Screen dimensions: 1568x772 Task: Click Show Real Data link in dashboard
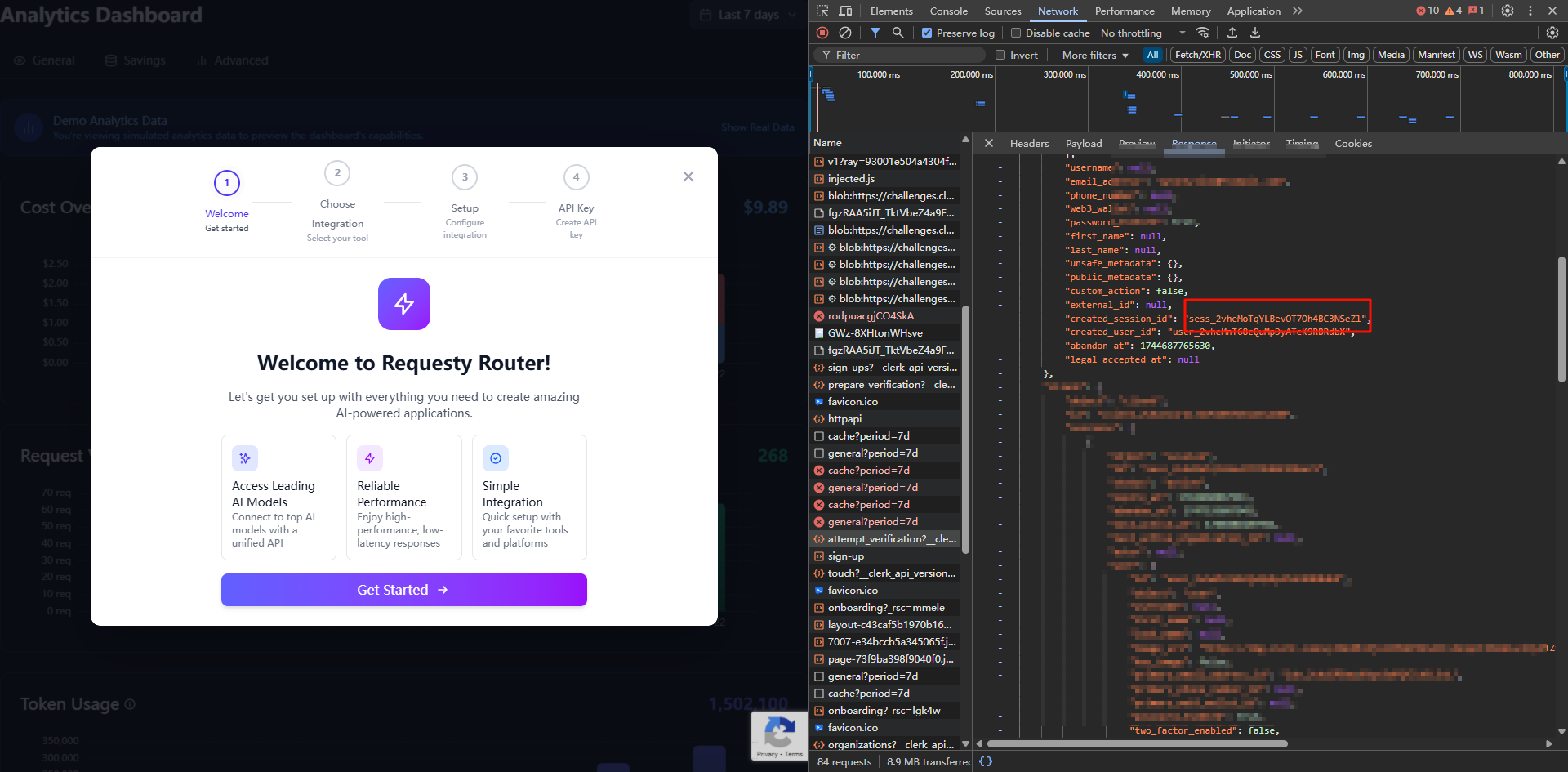click(757, 127)
